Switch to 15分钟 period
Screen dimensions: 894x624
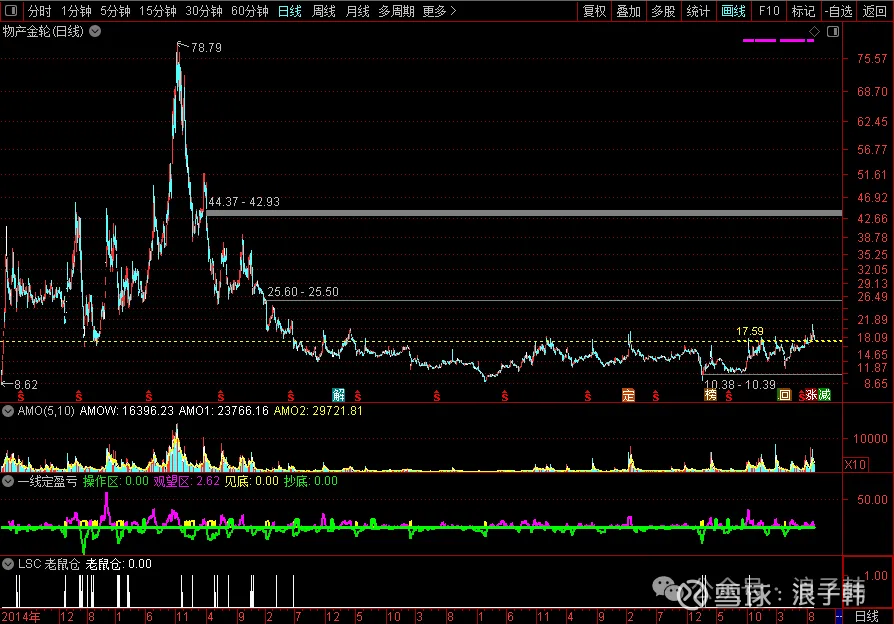(158, 11)
